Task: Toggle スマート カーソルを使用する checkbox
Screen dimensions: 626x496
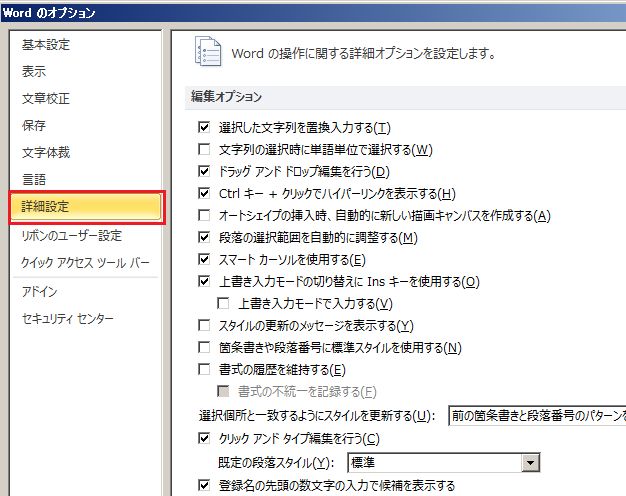Action: click(204, 259)
